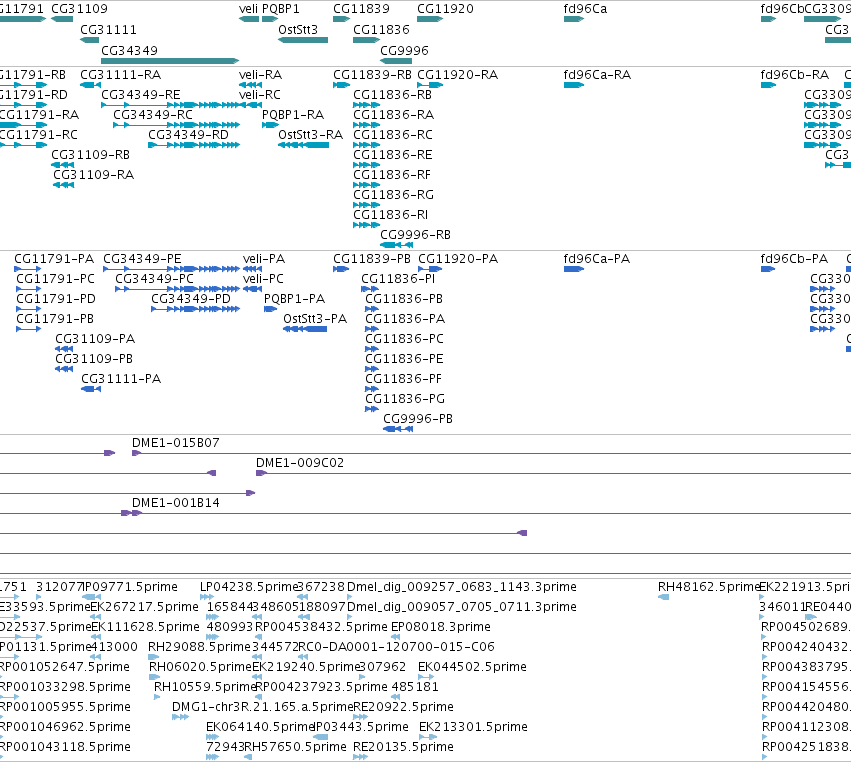Open BAC clone DME1-015B07
851x762 pixels.
tap(176, 442)
